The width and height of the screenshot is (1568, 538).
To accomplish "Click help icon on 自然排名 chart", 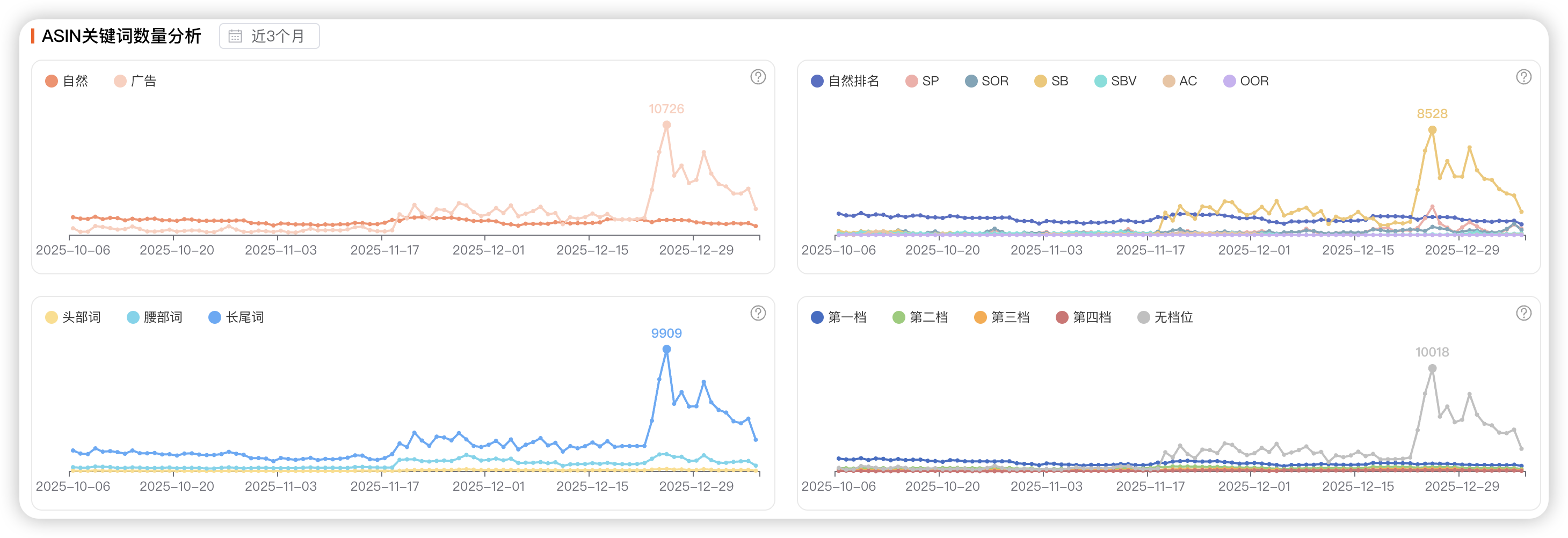I will [x=1523, y=77].
